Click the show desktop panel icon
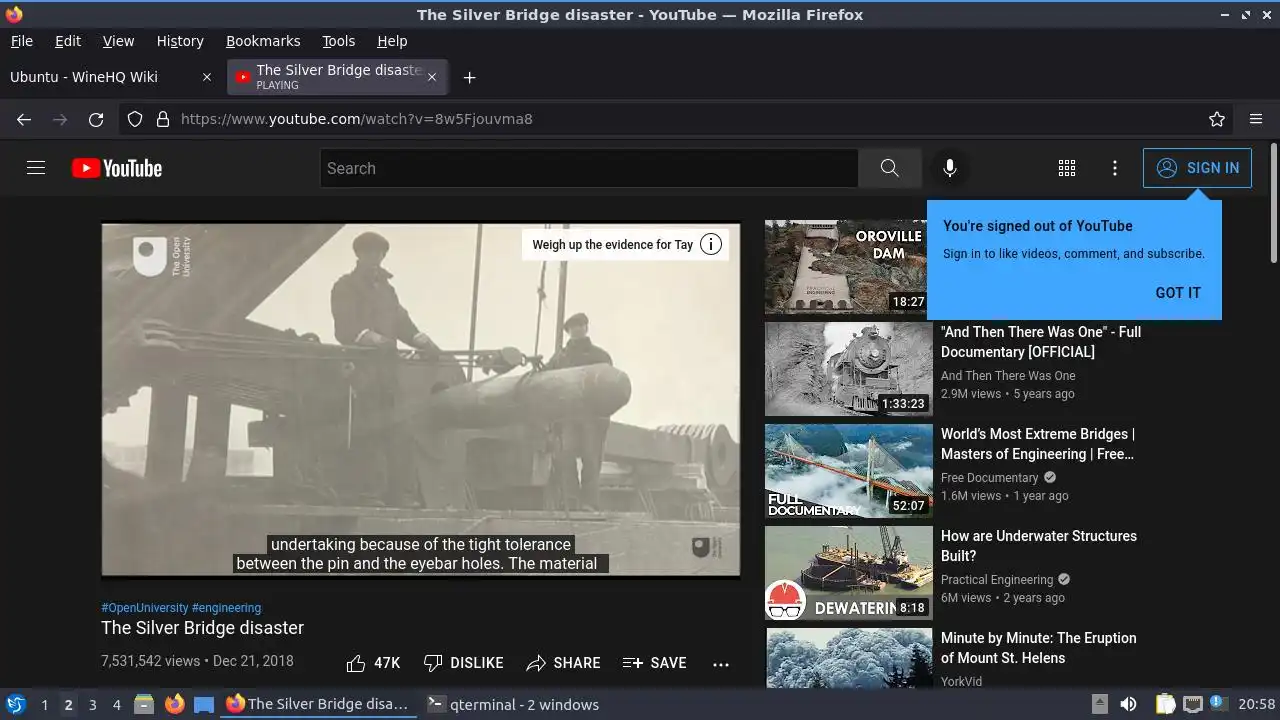1280x720 pixels. 204,704
